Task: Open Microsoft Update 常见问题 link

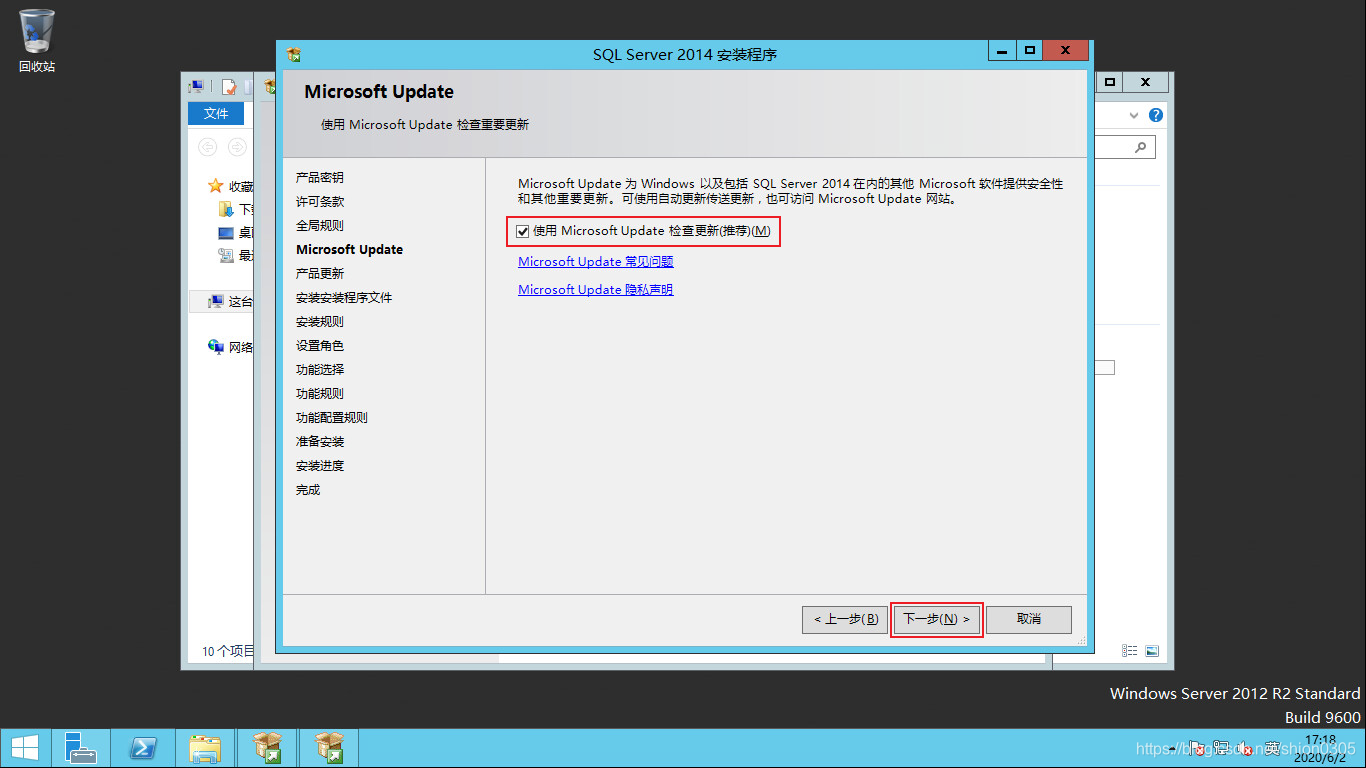Action: 596,262
